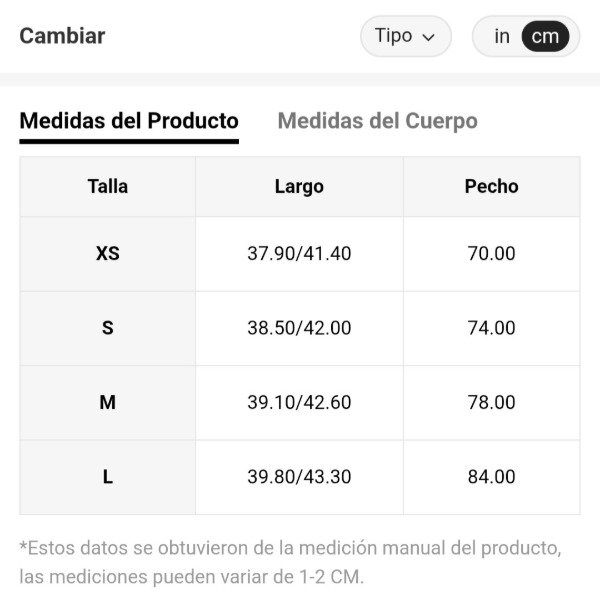Click the 38.50/42.00 length cell
The image size is (600, 598).
pos(299,327)
